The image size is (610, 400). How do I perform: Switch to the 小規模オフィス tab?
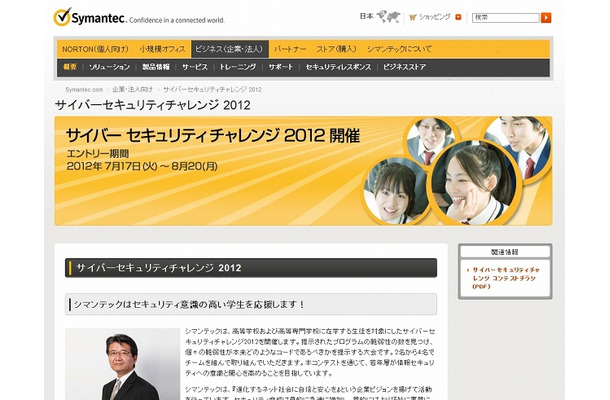(162, 49)
